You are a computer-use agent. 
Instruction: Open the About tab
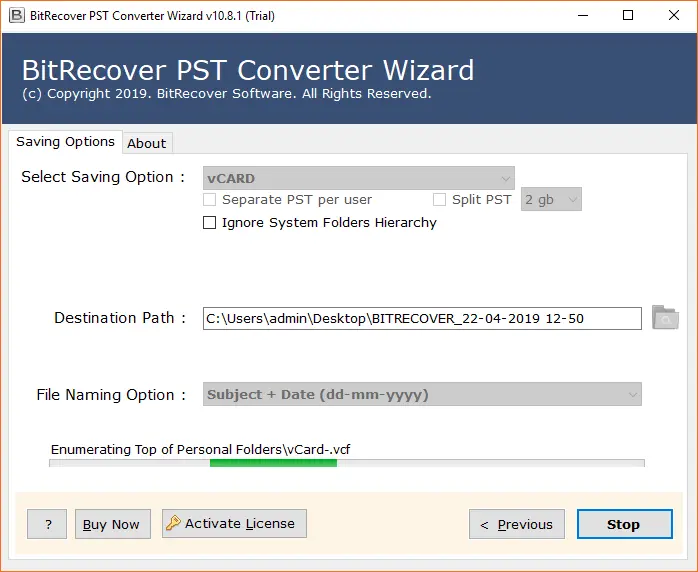[146, 143]
